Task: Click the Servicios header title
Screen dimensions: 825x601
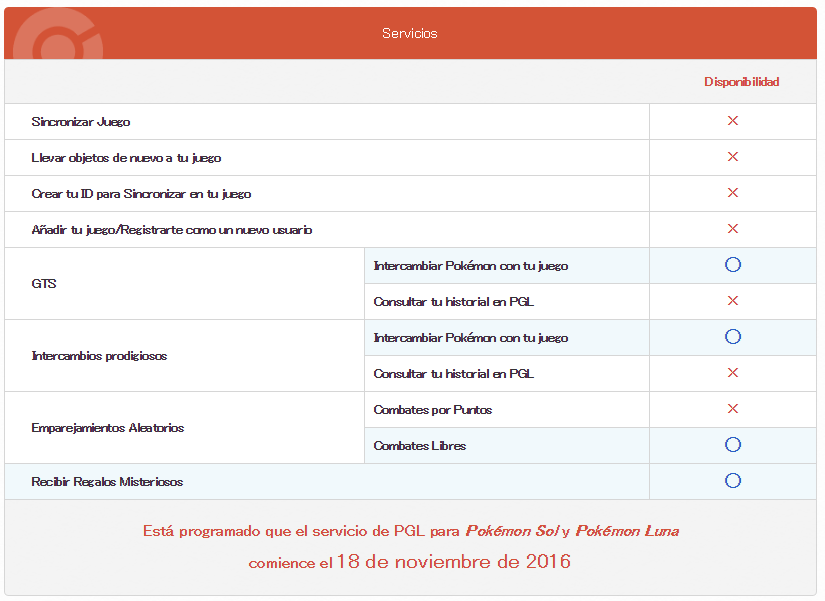Action: tap(410, 33)
